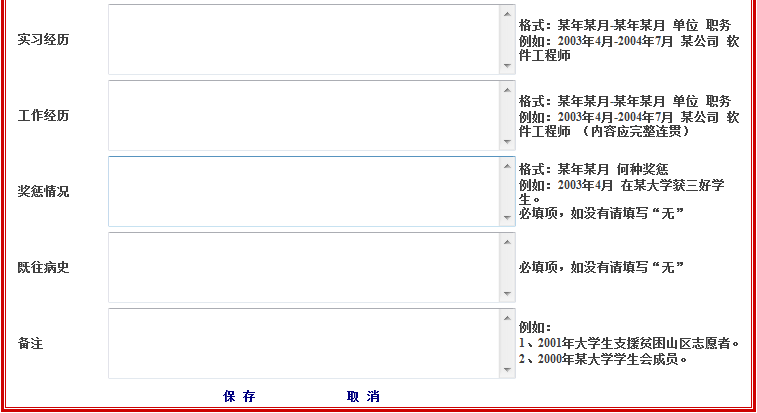Hit the scroll-down arrow in 奖惩情况 box
757x413 pixels.
507,218
